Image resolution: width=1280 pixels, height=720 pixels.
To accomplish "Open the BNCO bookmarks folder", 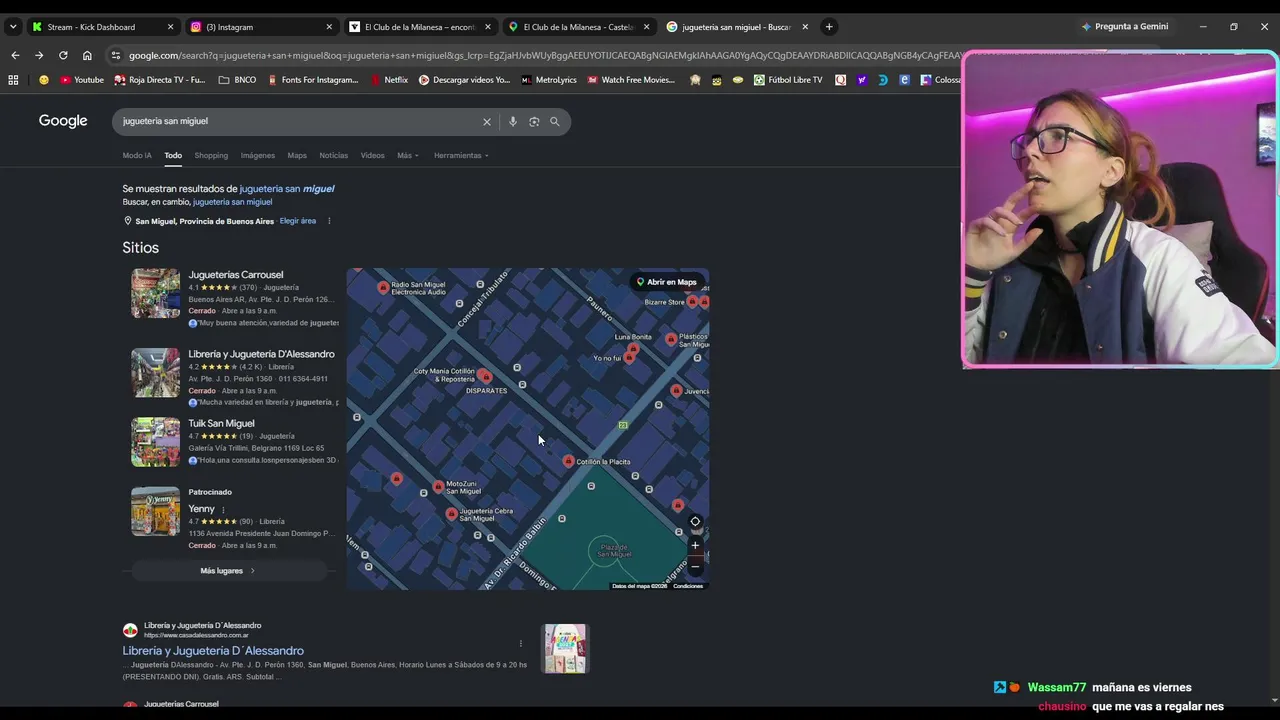I will pos(237,80).
